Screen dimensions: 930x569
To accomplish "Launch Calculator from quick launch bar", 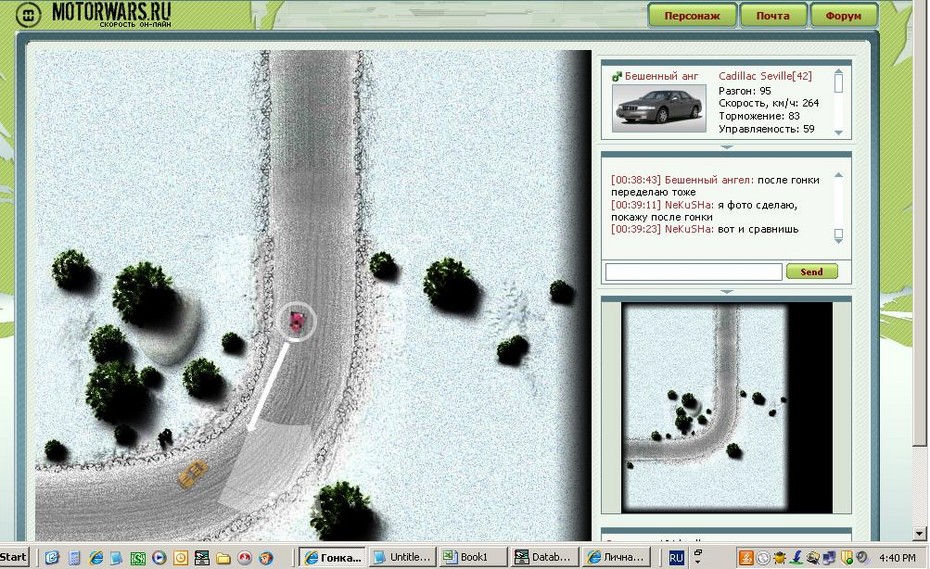I will click(74, 558).
